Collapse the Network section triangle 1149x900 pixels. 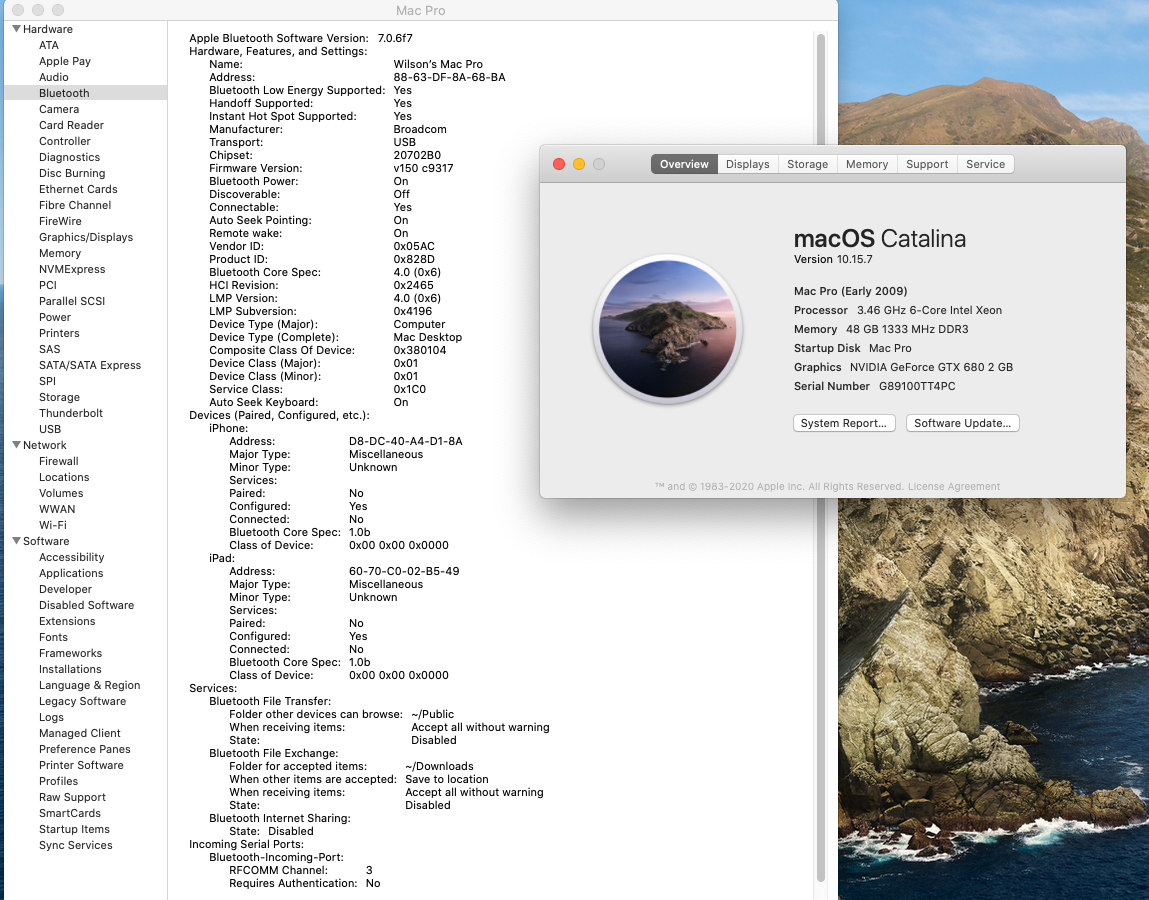click(x=16, y=445)
